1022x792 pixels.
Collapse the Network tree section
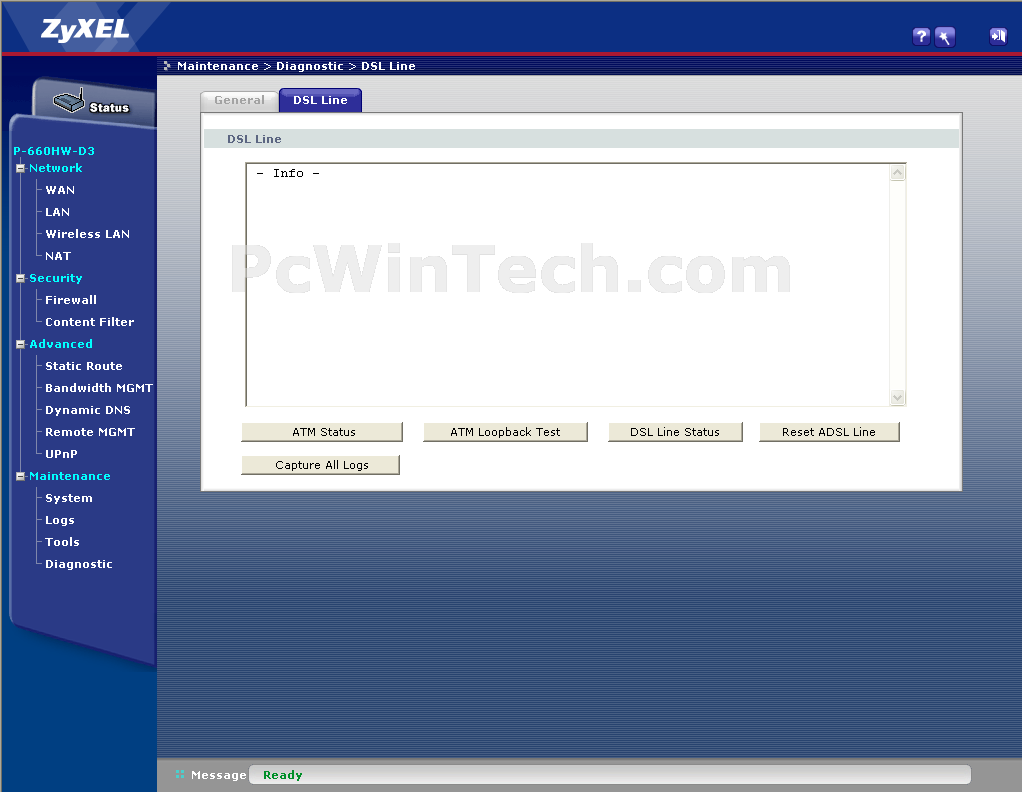tap(20, 168)
